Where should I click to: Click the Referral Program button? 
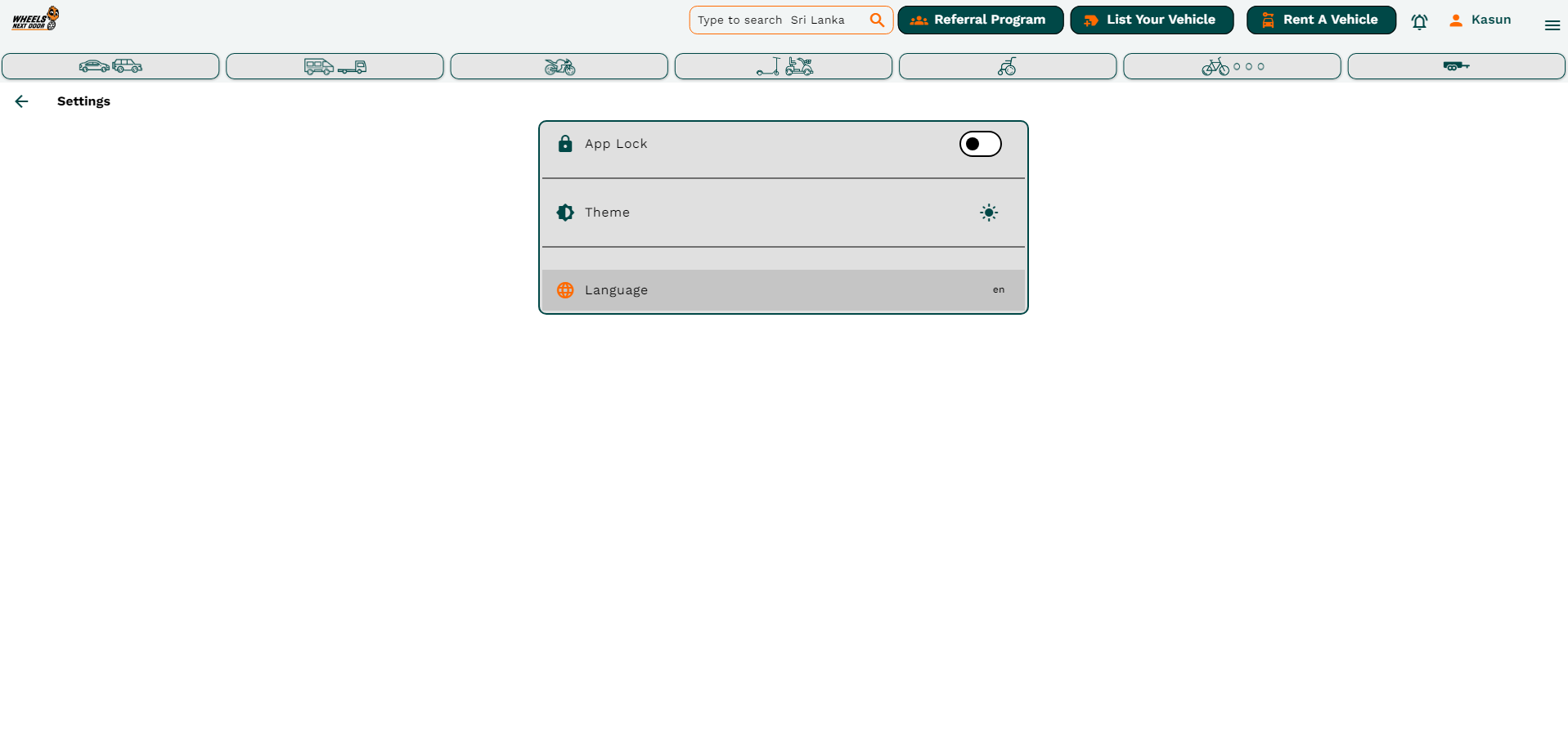[980, 20]
